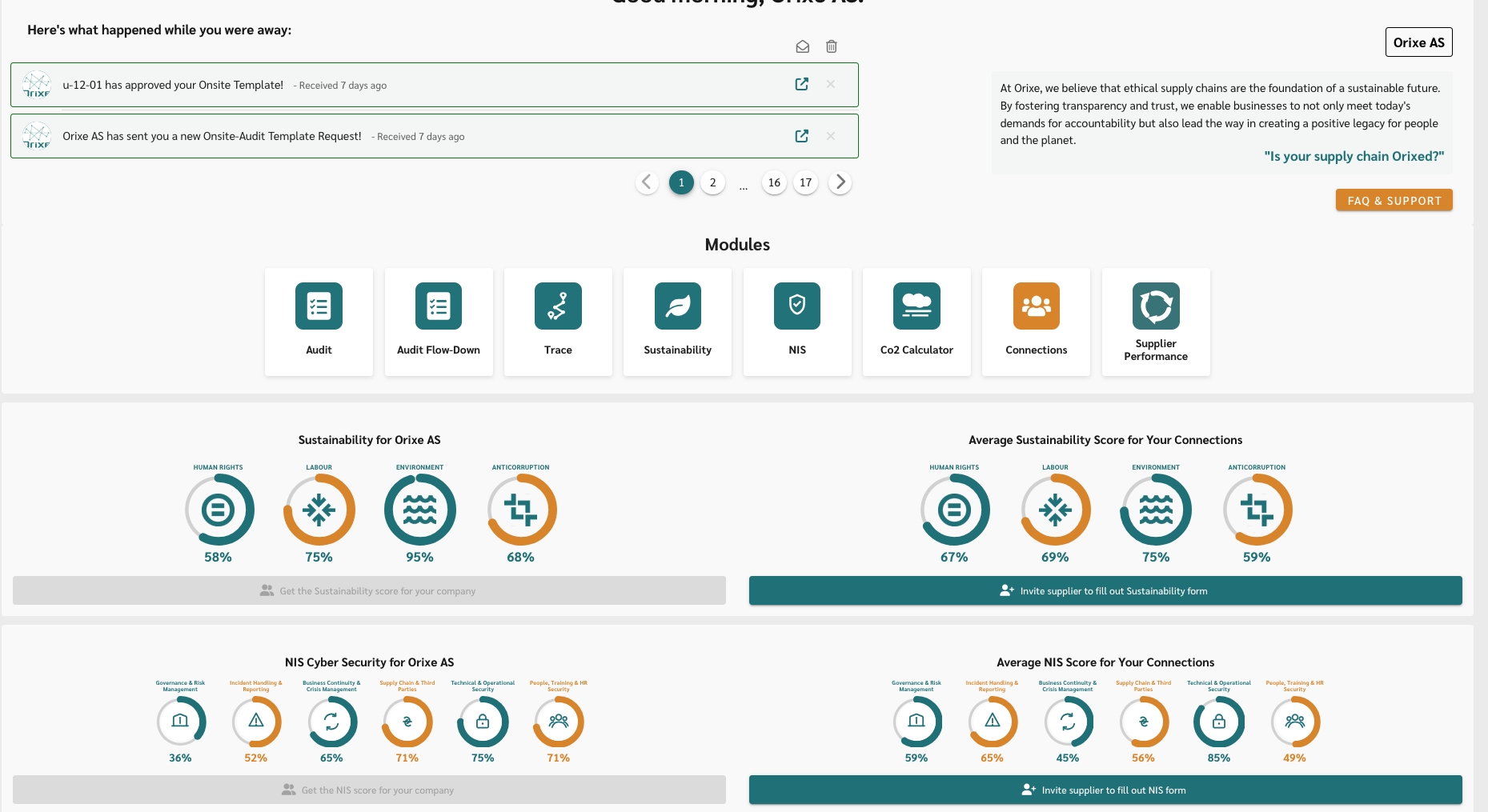Click connections Environment 75% gauge
The image size is (1488, 812).
pos(1156,510)
